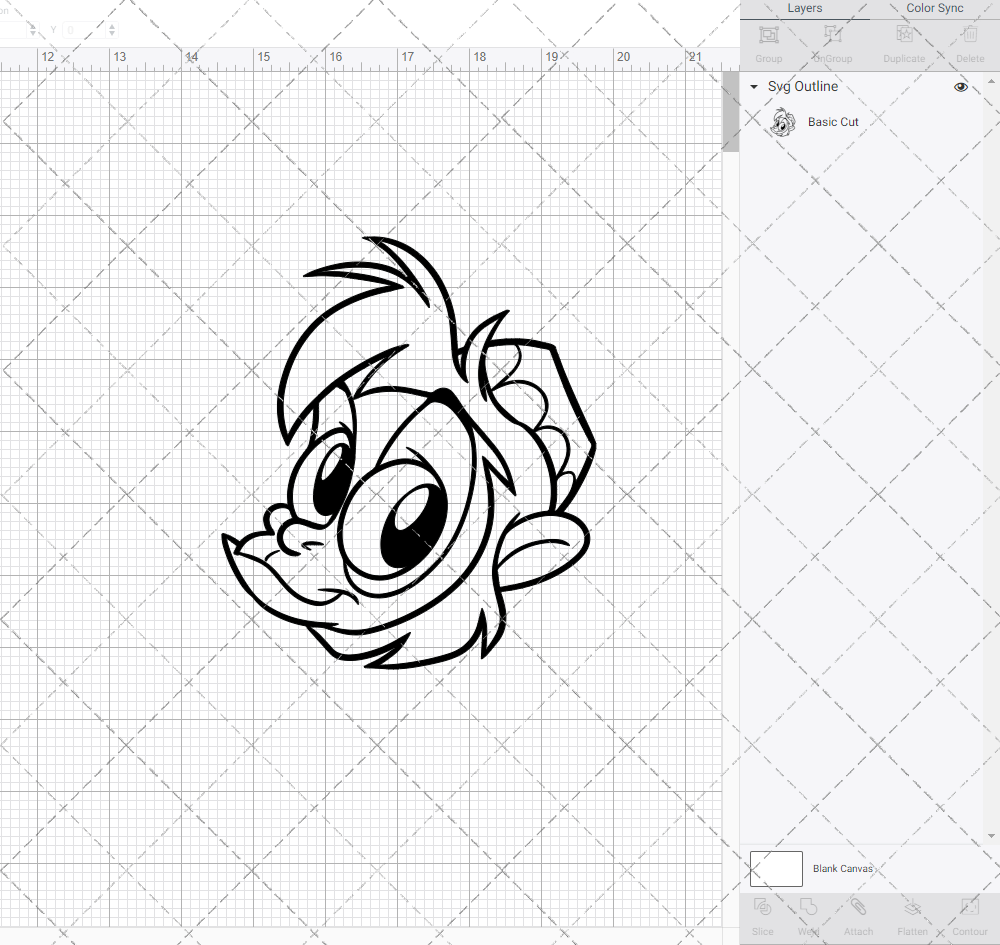Select the Svg Outline layer title
1000x945 pixels.
[802, 87]
